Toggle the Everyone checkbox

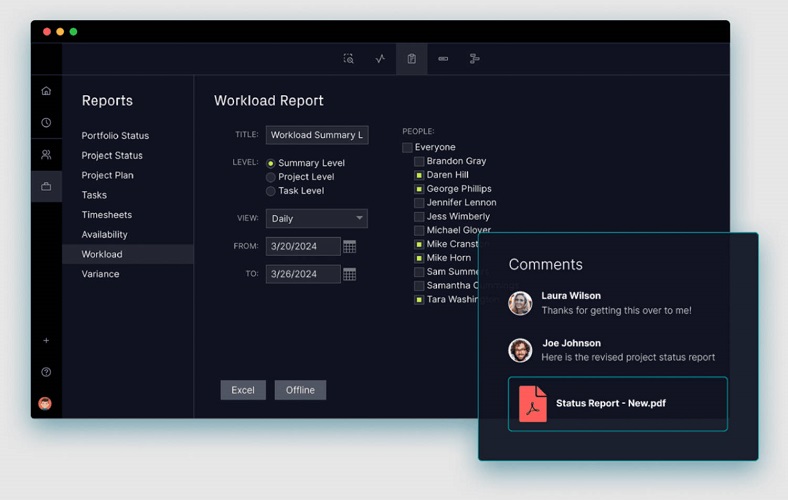pos(408,148)
